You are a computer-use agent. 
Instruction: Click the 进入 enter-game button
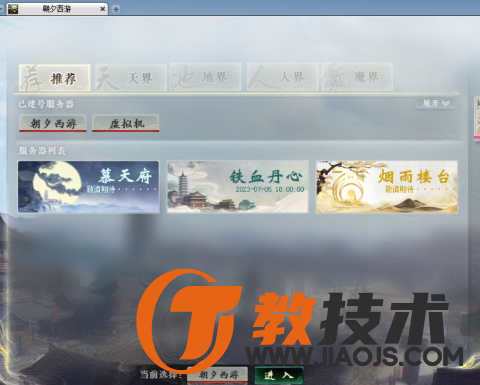click(279, 375)
